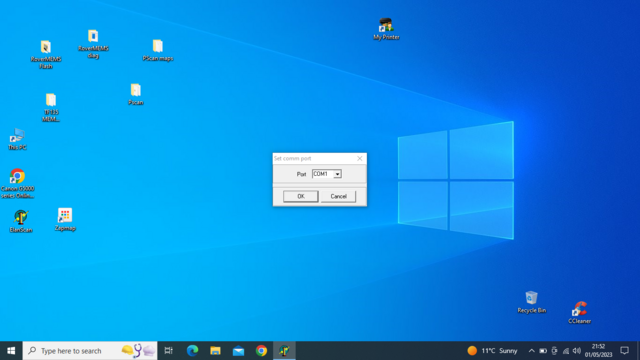Open the Action Center notifications icon
The height and width of the screenshot is (360, 640).
624,351
